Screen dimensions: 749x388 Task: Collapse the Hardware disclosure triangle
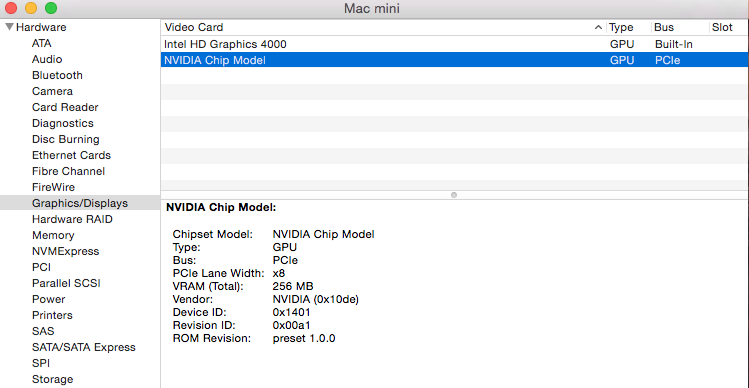[10, 27]
